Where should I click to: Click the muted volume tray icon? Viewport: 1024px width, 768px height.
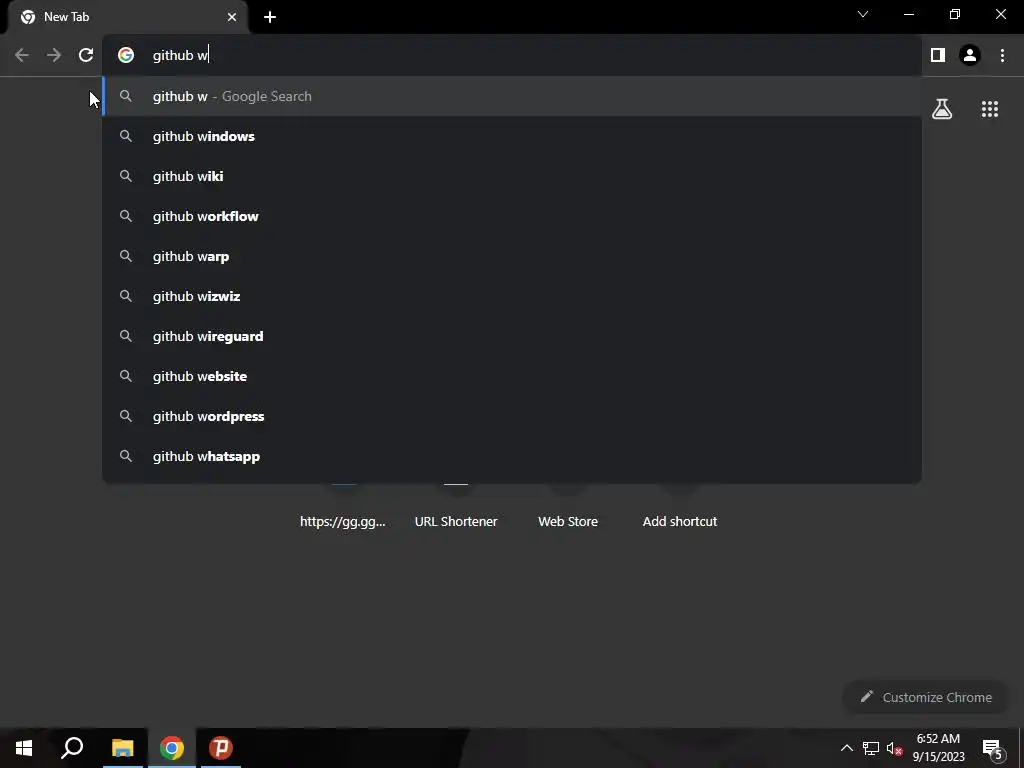895,748
